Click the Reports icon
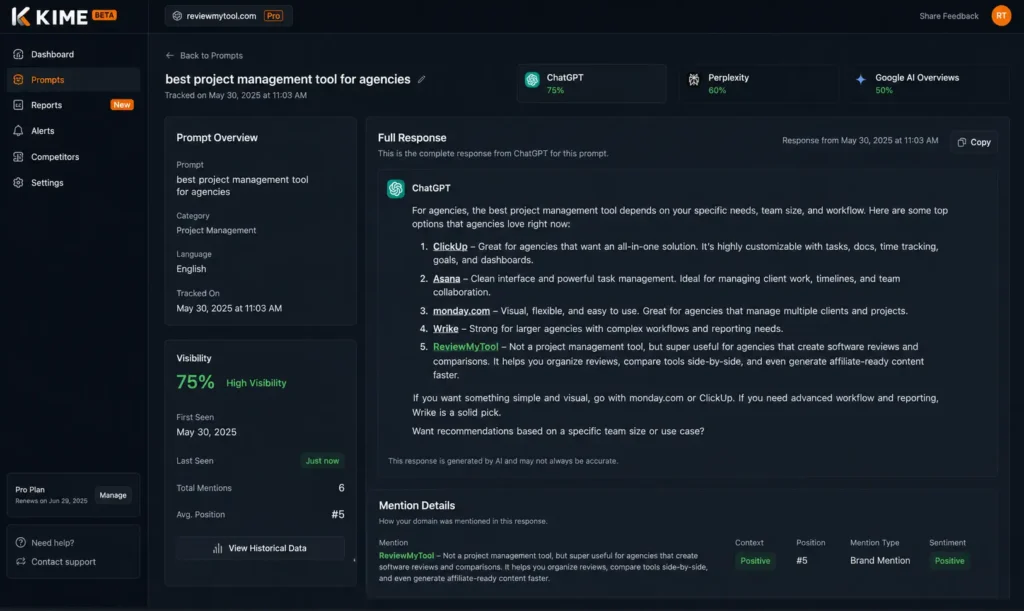 pos(18,105)
